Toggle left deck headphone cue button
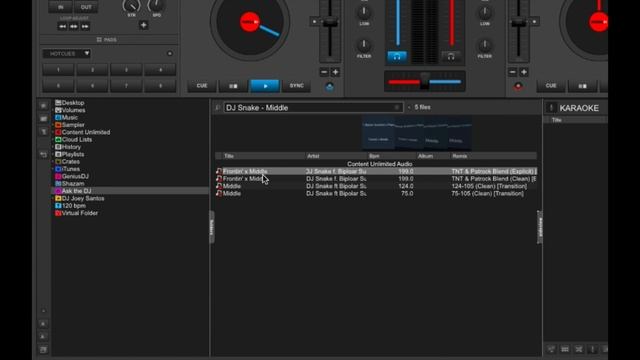This screenshot has width=640, height=360. tap(397, 57)
